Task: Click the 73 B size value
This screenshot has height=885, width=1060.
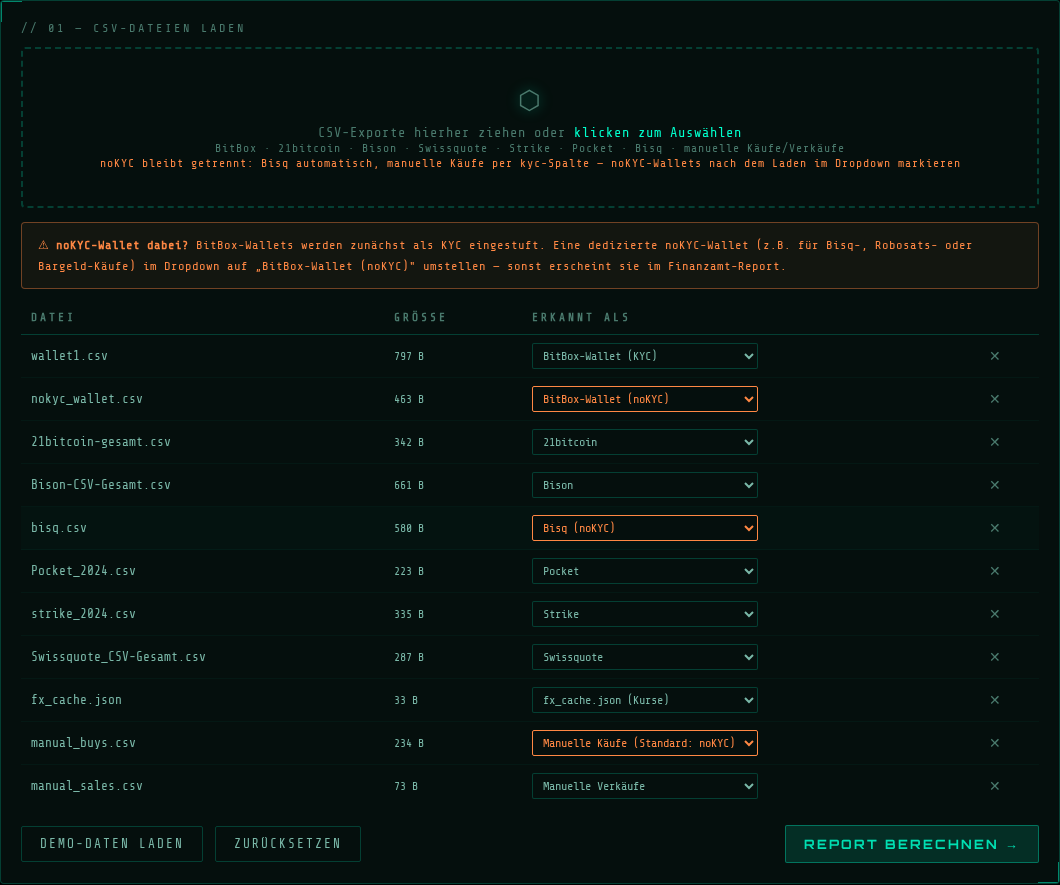Action: (x=406, y=786)
